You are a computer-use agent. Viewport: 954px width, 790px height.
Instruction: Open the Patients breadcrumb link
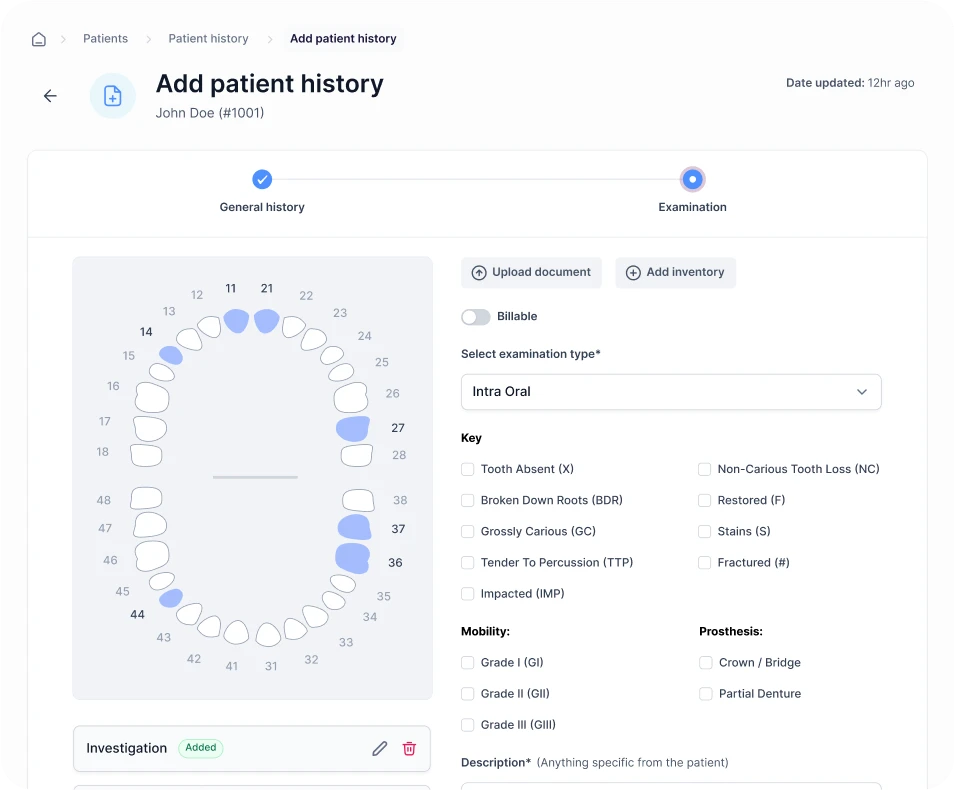coord(105,39)
